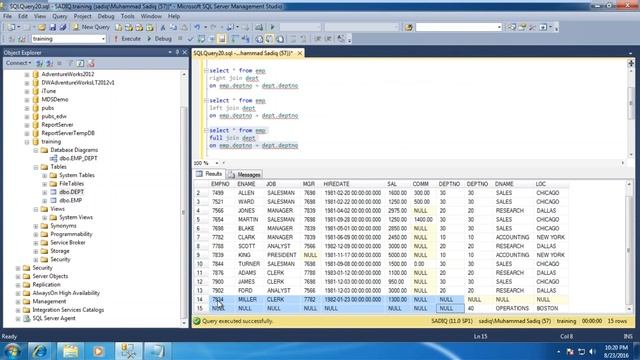Select the Integration Services Catalogs node

click(68, 310)
